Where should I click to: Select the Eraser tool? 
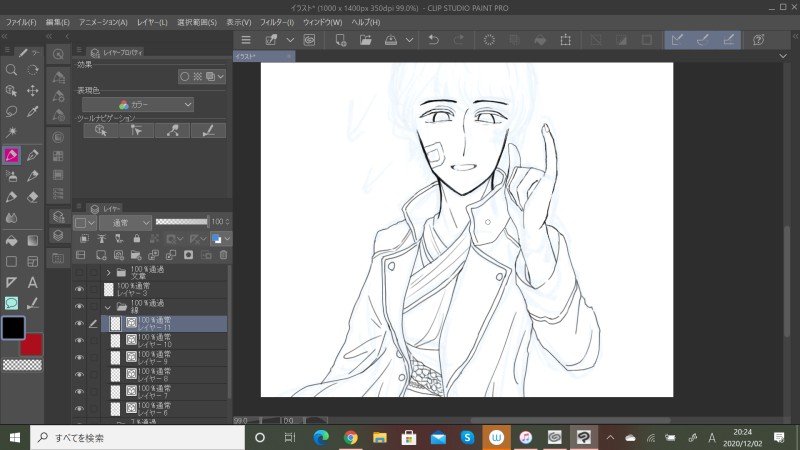click(x=33, y=197)
